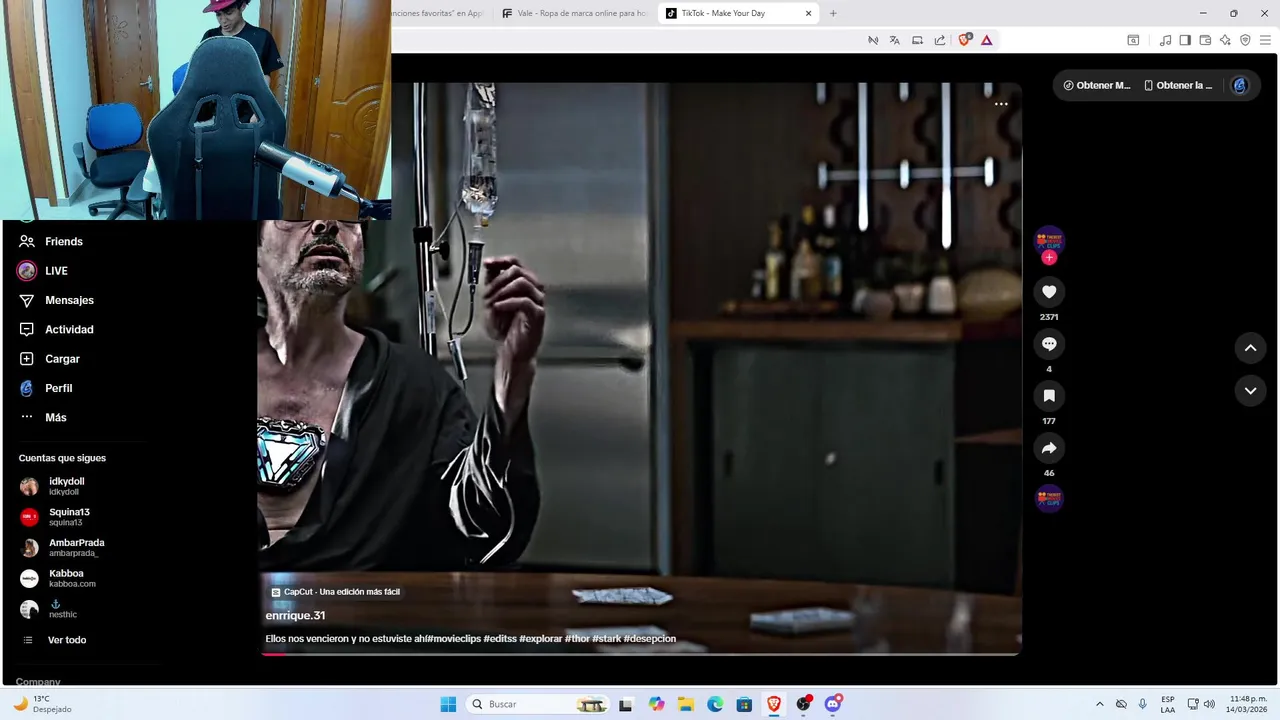Screen dimensions: 1280x720
Task: Click the taskbar Buscar search box
Action: 538,704
